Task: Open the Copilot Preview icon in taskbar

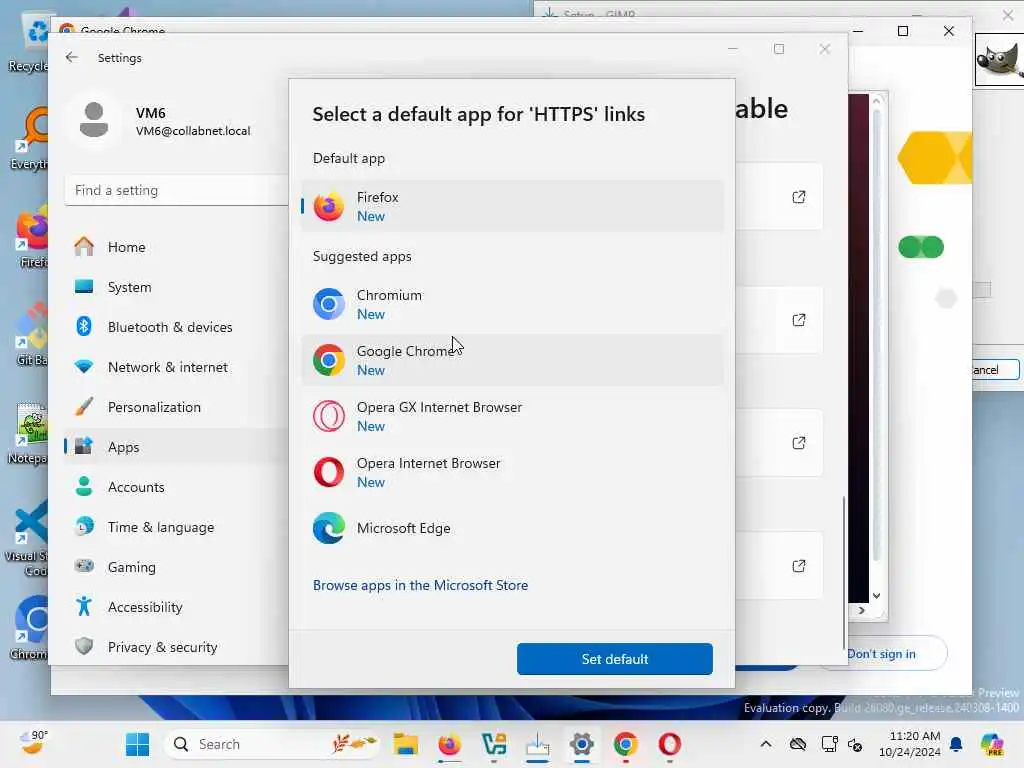Action: tap(992, 744)
